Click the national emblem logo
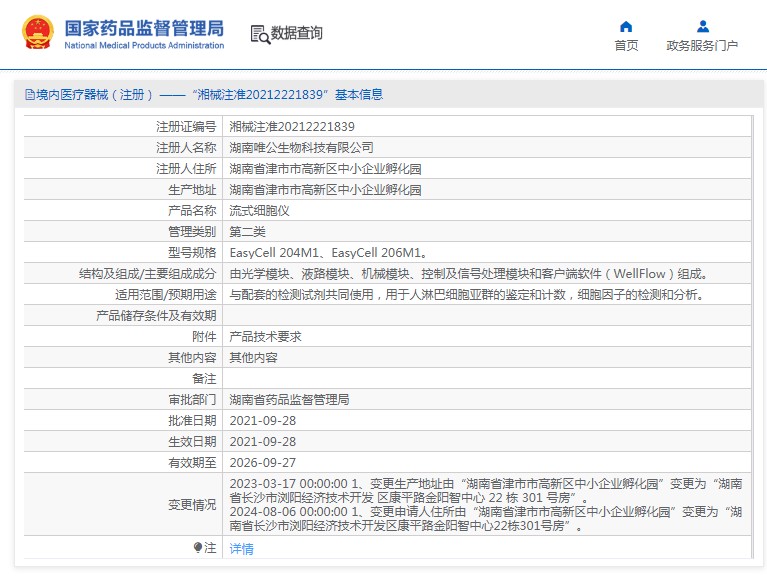This screenshot has width=767, height=580. pyautogui.click(x=38, y=32)
